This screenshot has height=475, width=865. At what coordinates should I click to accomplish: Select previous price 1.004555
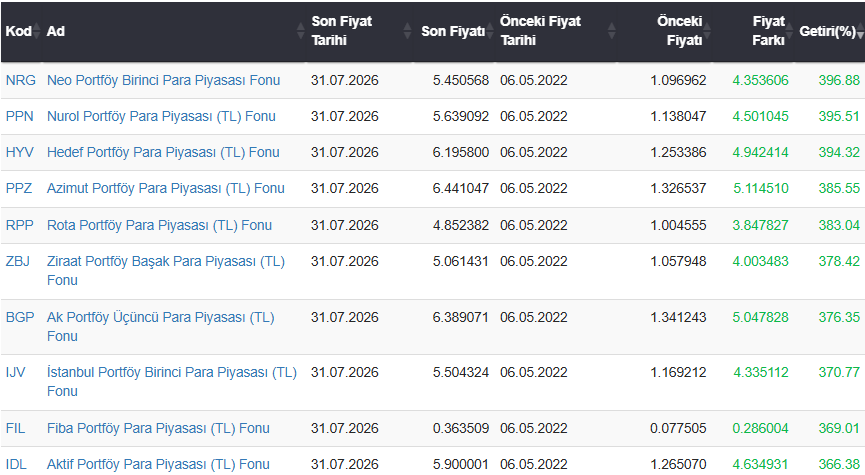coord(678,225)
